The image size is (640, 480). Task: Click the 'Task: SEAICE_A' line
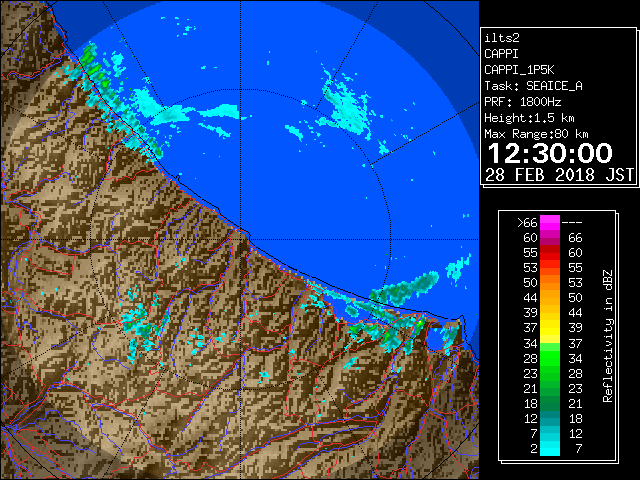tap(533, 86)
